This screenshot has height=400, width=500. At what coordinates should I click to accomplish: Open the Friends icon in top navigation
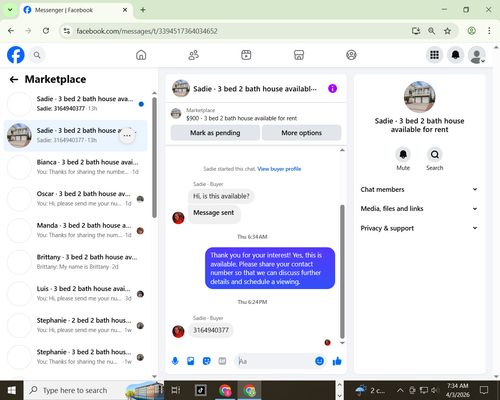194,55
